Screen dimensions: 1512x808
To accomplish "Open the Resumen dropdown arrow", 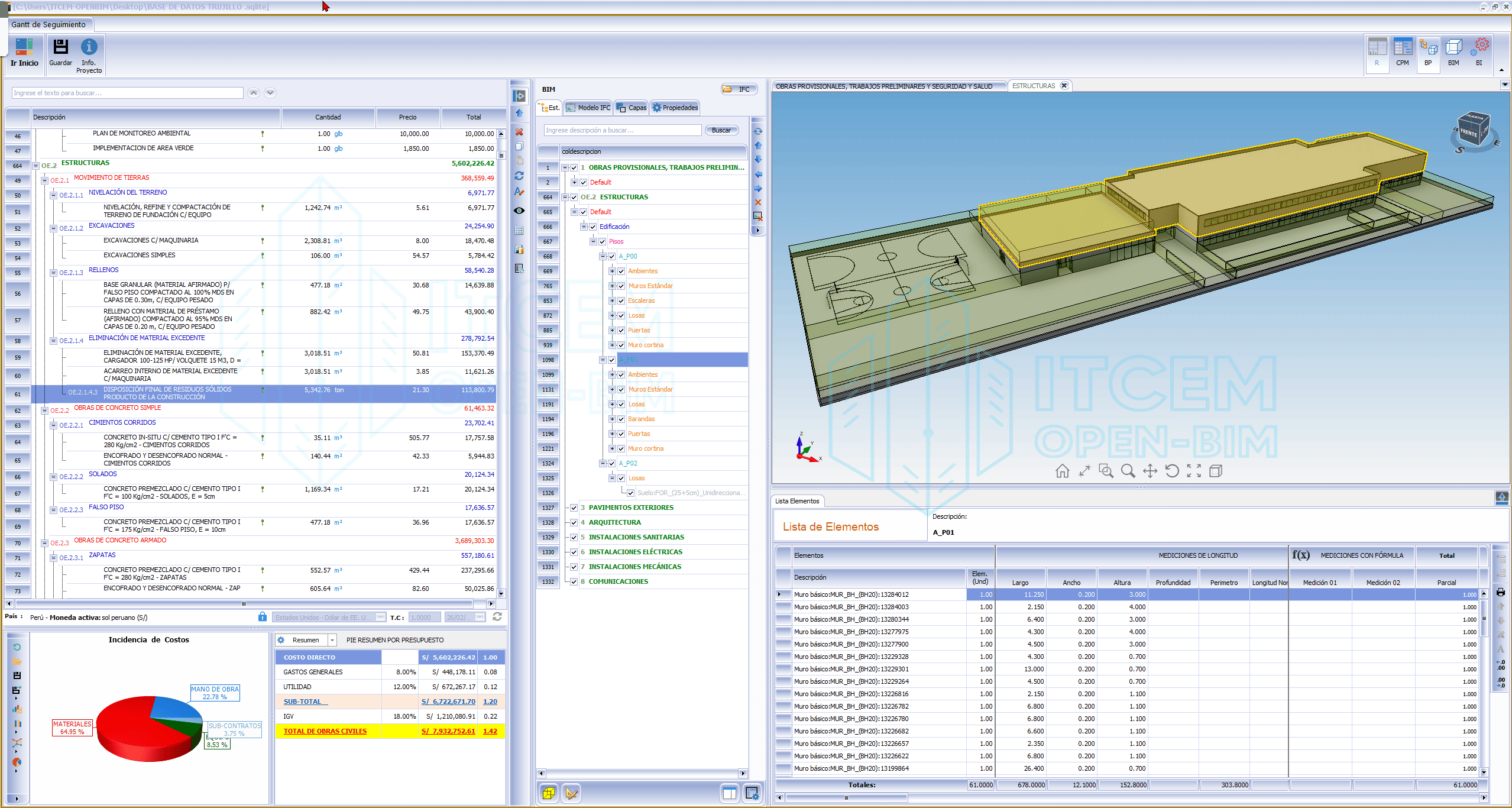I will pos(332,640).
